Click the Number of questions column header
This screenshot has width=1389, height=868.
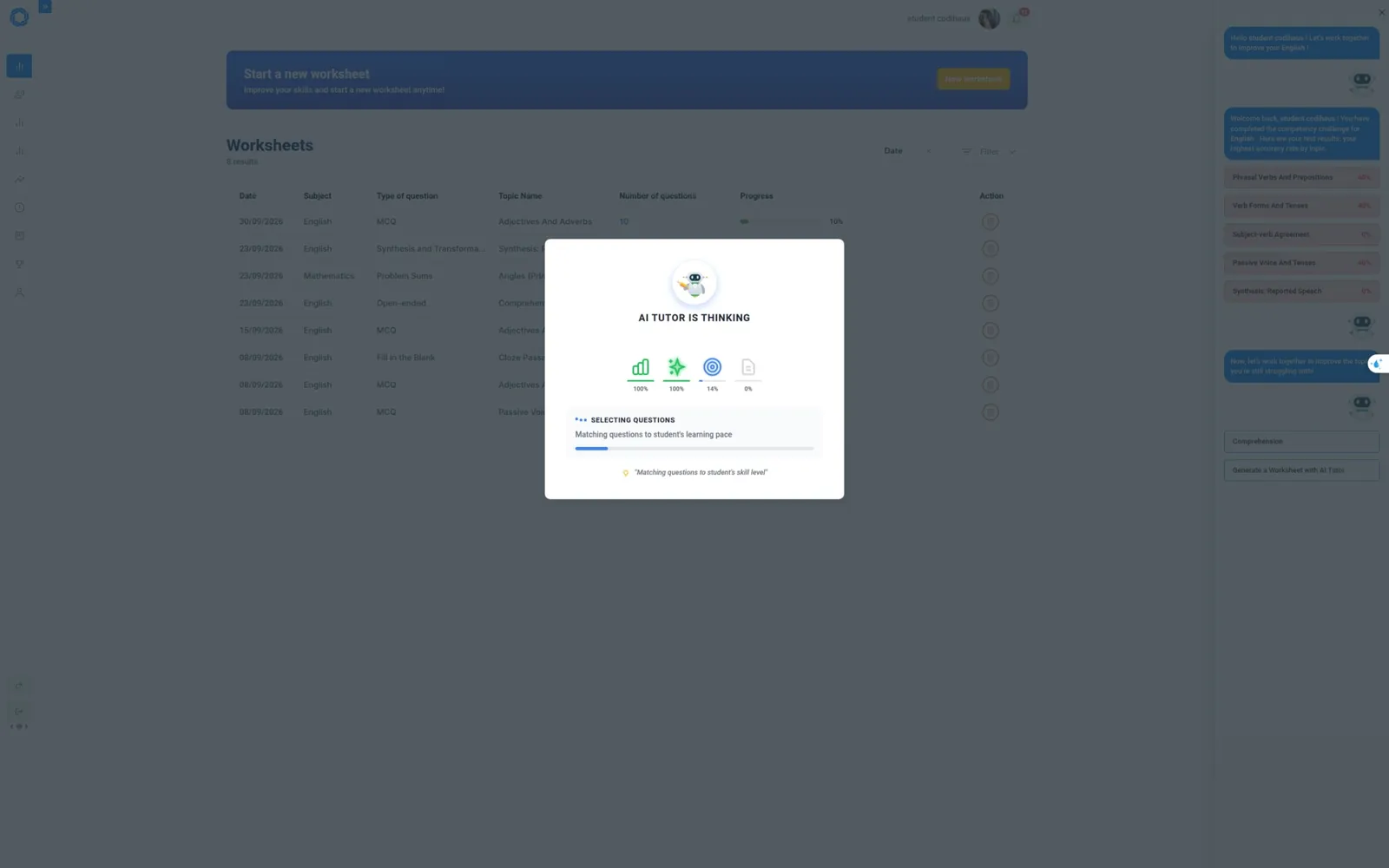(x=657, y=196)
